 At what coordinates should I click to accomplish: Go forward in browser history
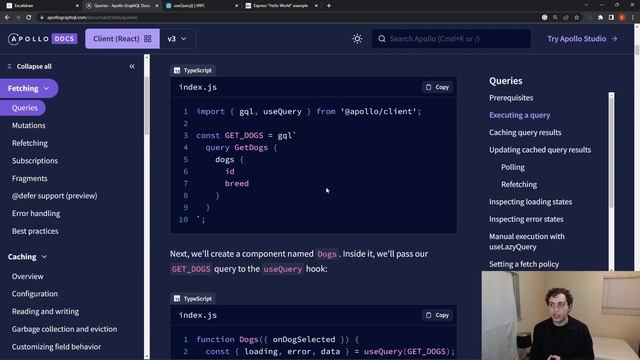coord(18,18)
